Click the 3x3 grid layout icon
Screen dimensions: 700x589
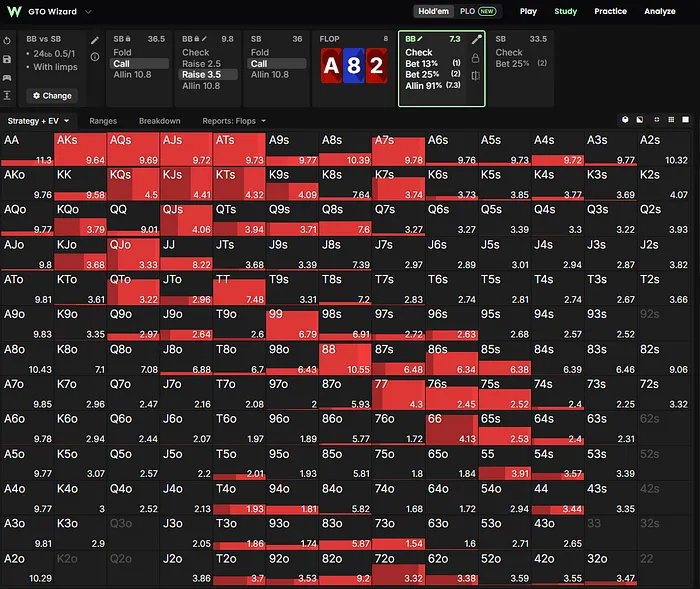tap(671, 120)
